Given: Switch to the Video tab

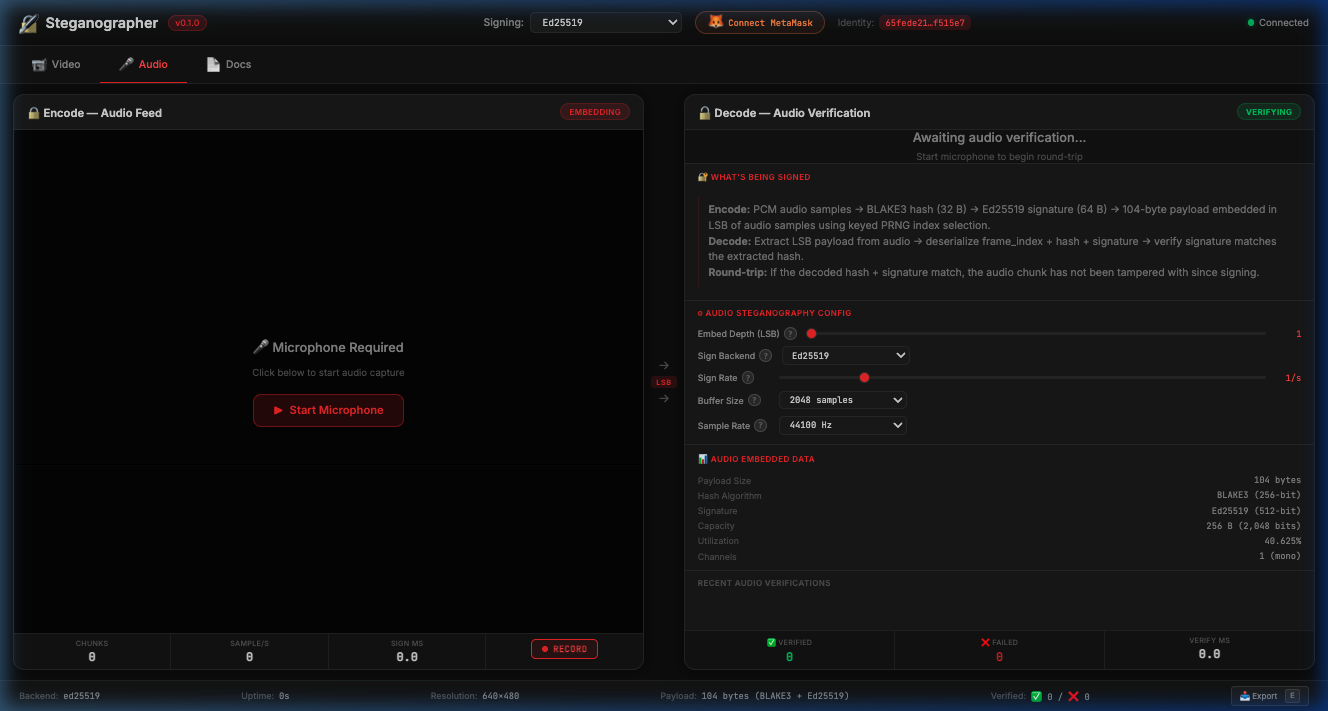Looking at the screenshot, I should [x=56, y=64].
